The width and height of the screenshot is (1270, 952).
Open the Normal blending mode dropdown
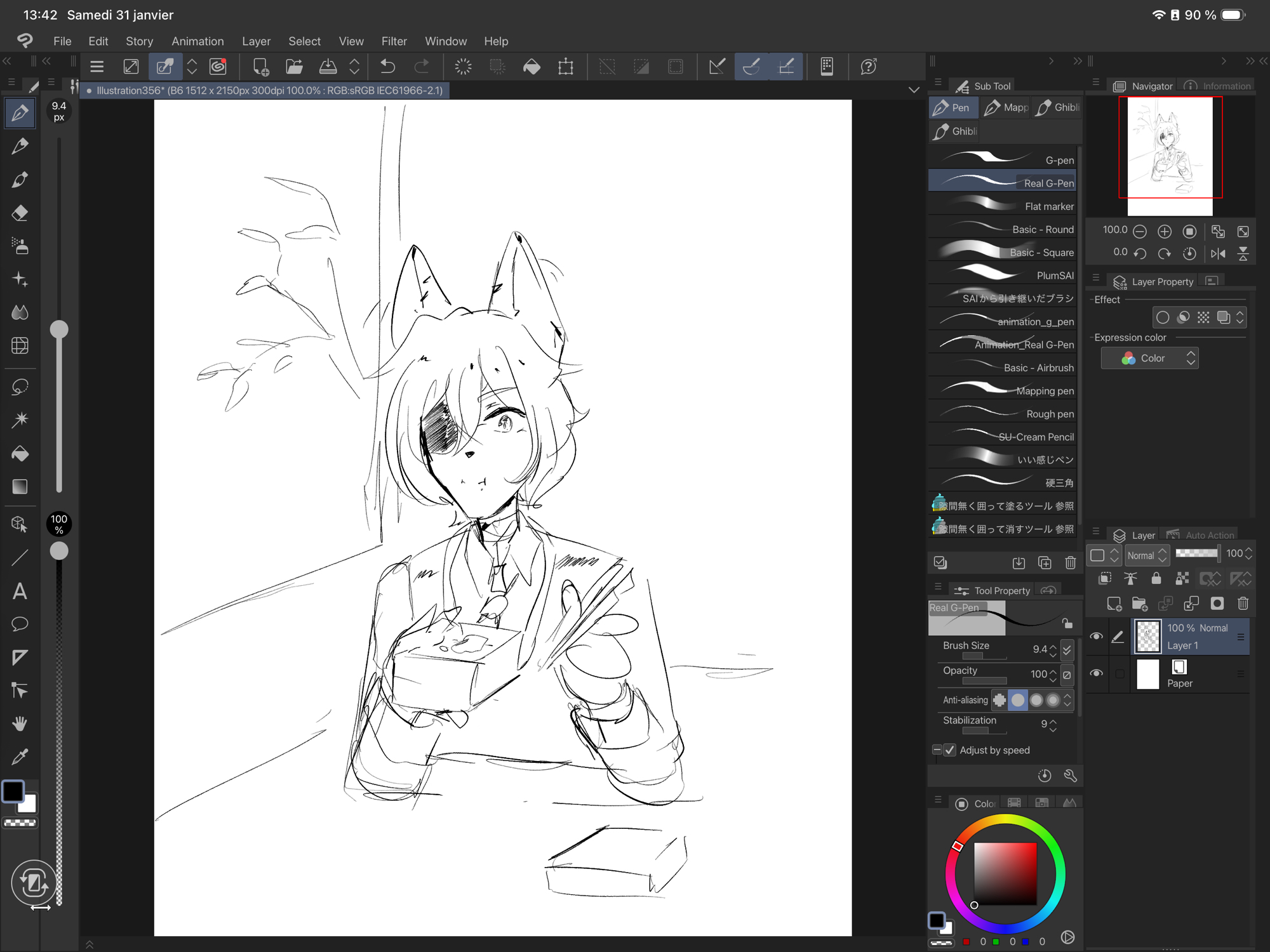[1147, 555]
